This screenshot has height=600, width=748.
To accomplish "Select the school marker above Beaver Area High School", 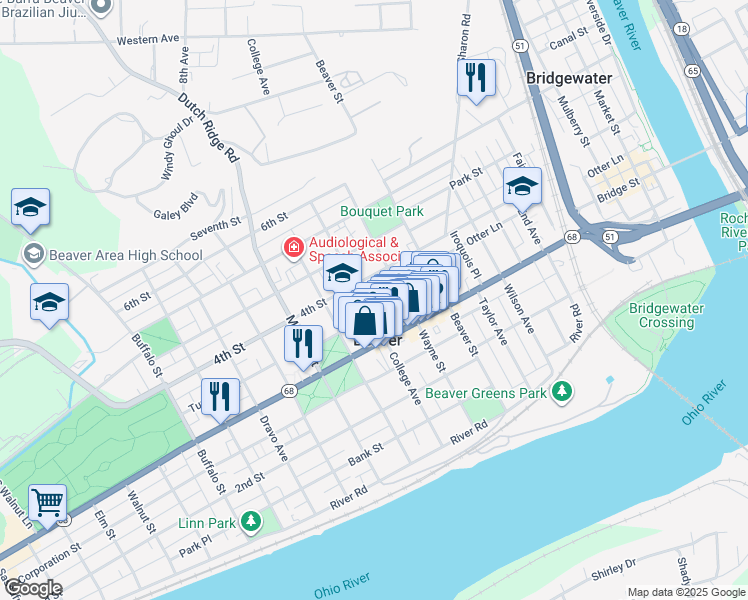I will [31, 208].
